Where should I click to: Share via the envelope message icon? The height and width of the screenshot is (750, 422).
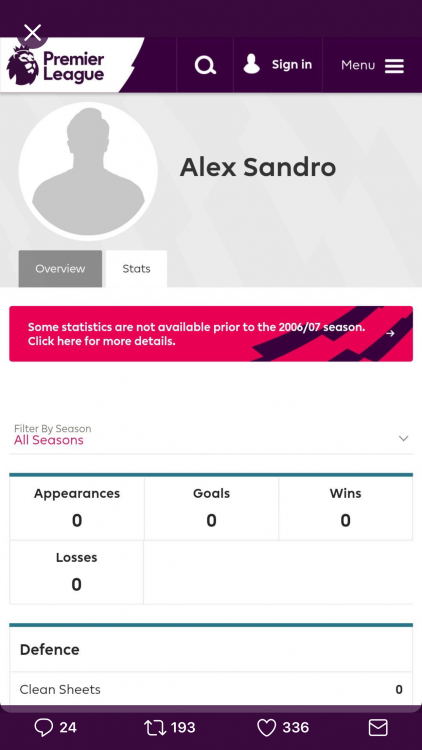[x=378, y=728]
